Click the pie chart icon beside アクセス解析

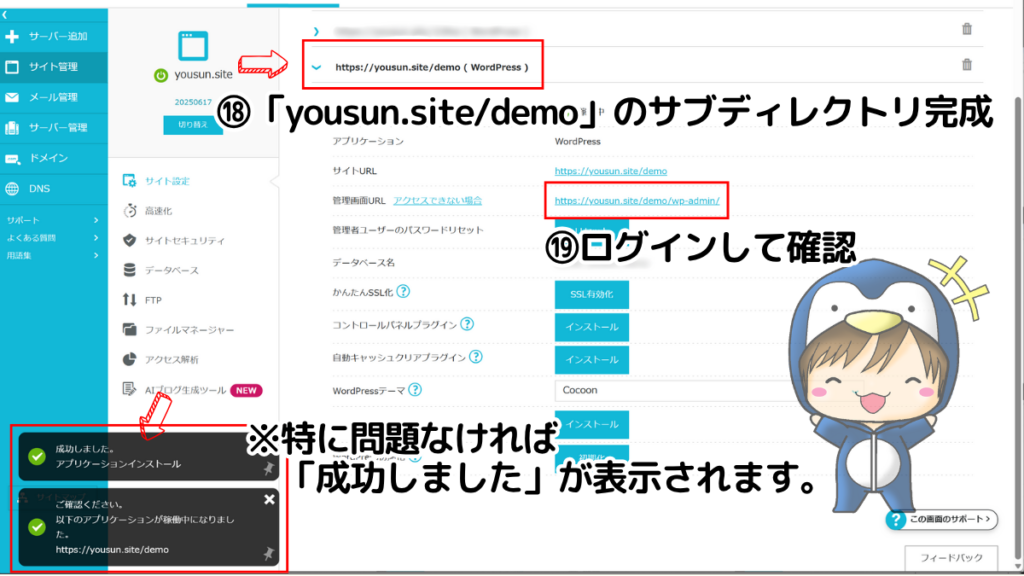pos(129,359)
